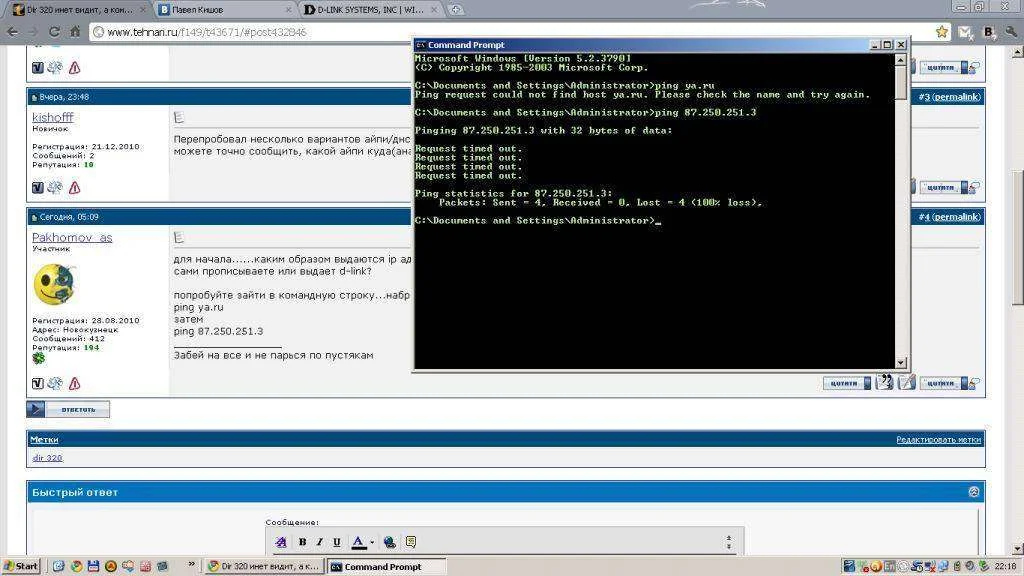Click цитата button on the topmost post
Image resolution: width=1024 pixels, height=576 pixels.
click(x=943, y=67)
